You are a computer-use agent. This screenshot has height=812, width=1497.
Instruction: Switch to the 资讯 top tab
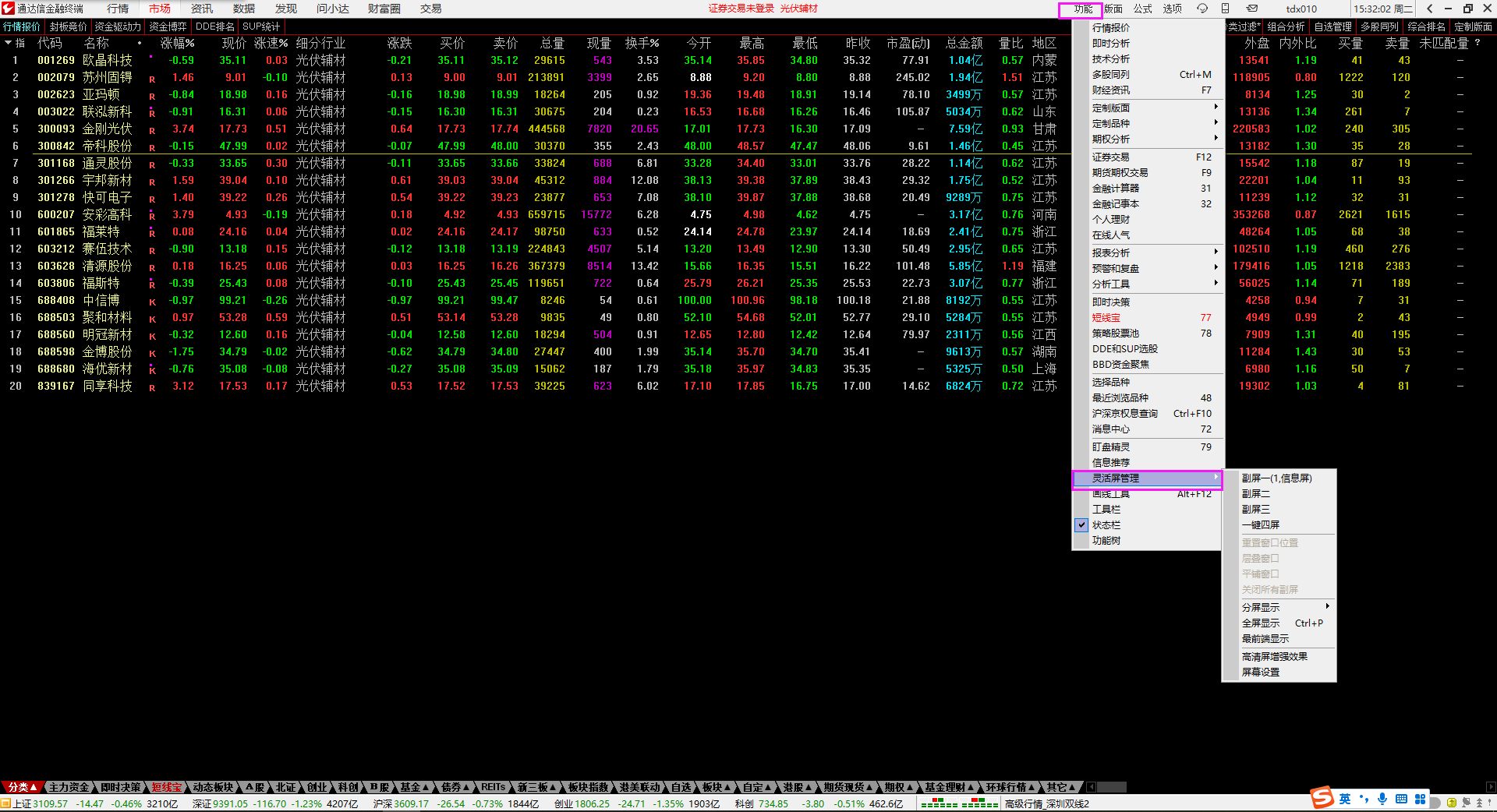[x=202, y=9]
